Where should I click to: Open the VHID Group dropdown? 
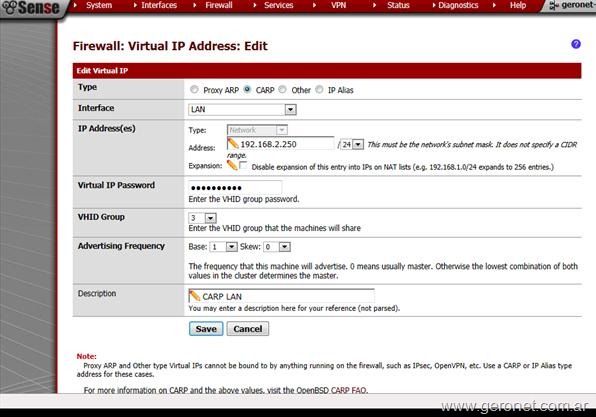[x=203, y=218]
